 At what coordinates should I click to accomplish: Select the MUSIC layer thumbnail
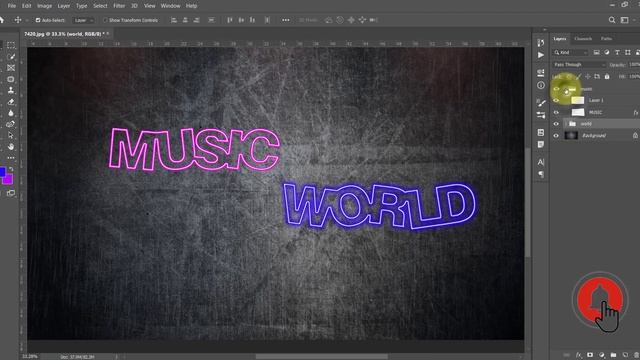point(578,112)
